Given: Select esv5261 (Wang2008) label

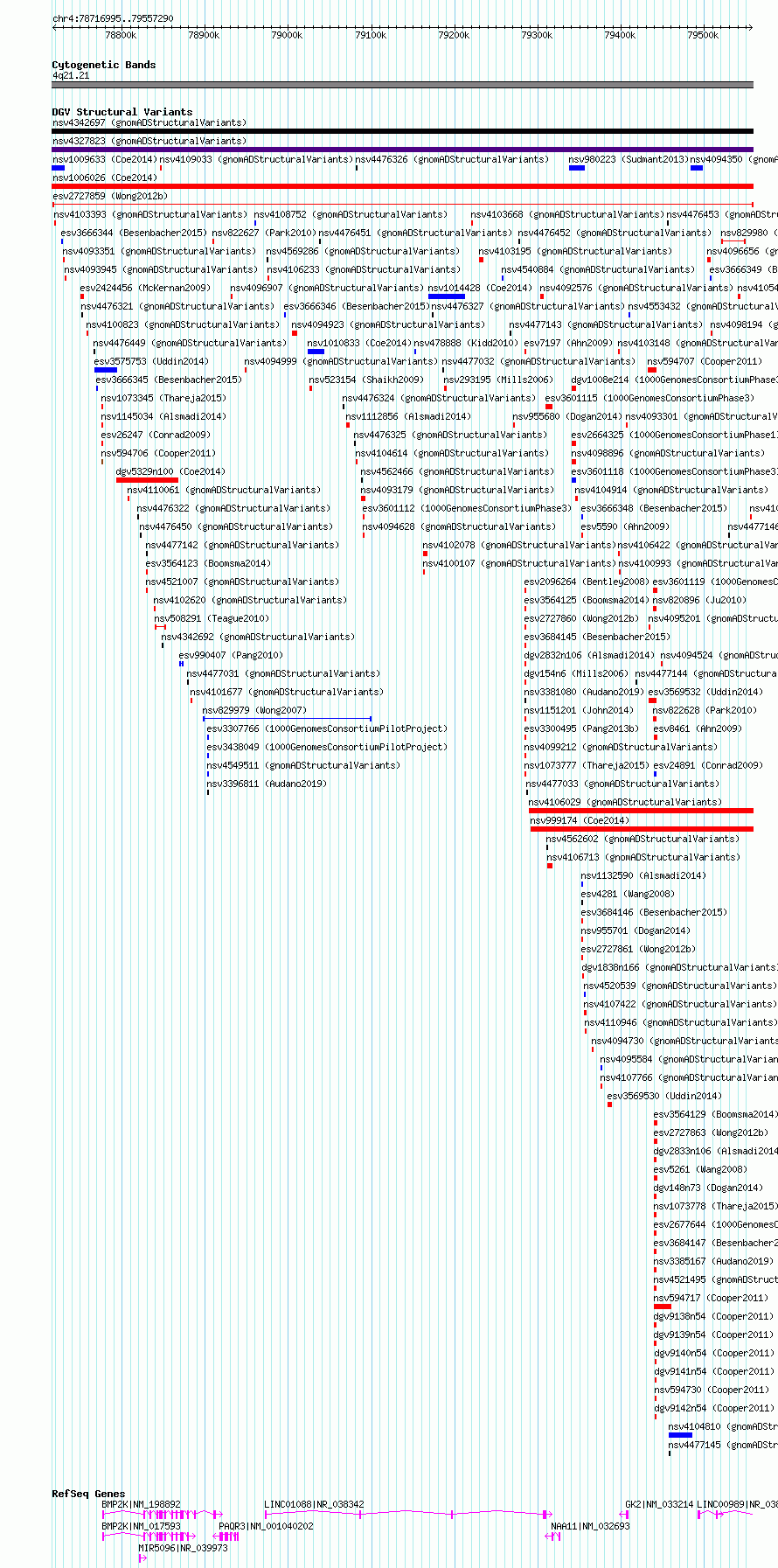Looking at the screenshot, I should coord(700,1169).
